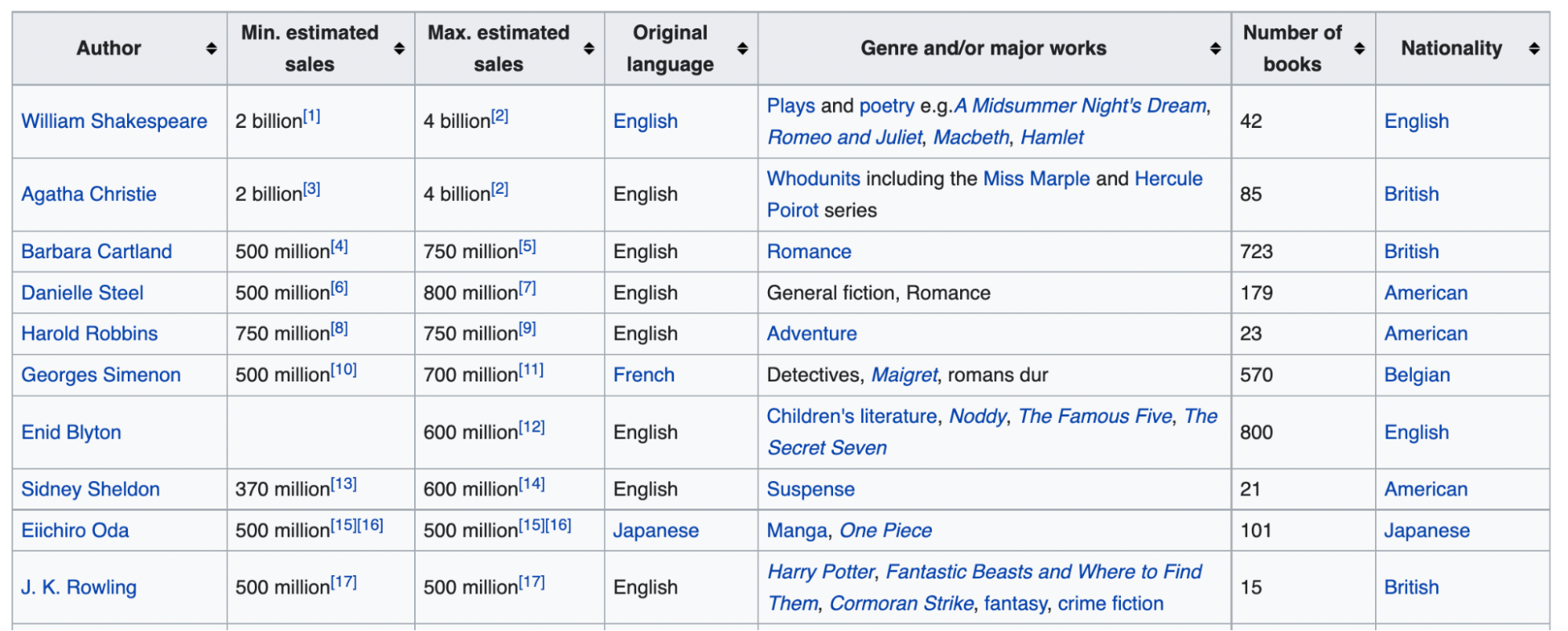Open Japanese language link in Oda row
The height and width of the screenshot is (631, 1568).
point(656,531)
